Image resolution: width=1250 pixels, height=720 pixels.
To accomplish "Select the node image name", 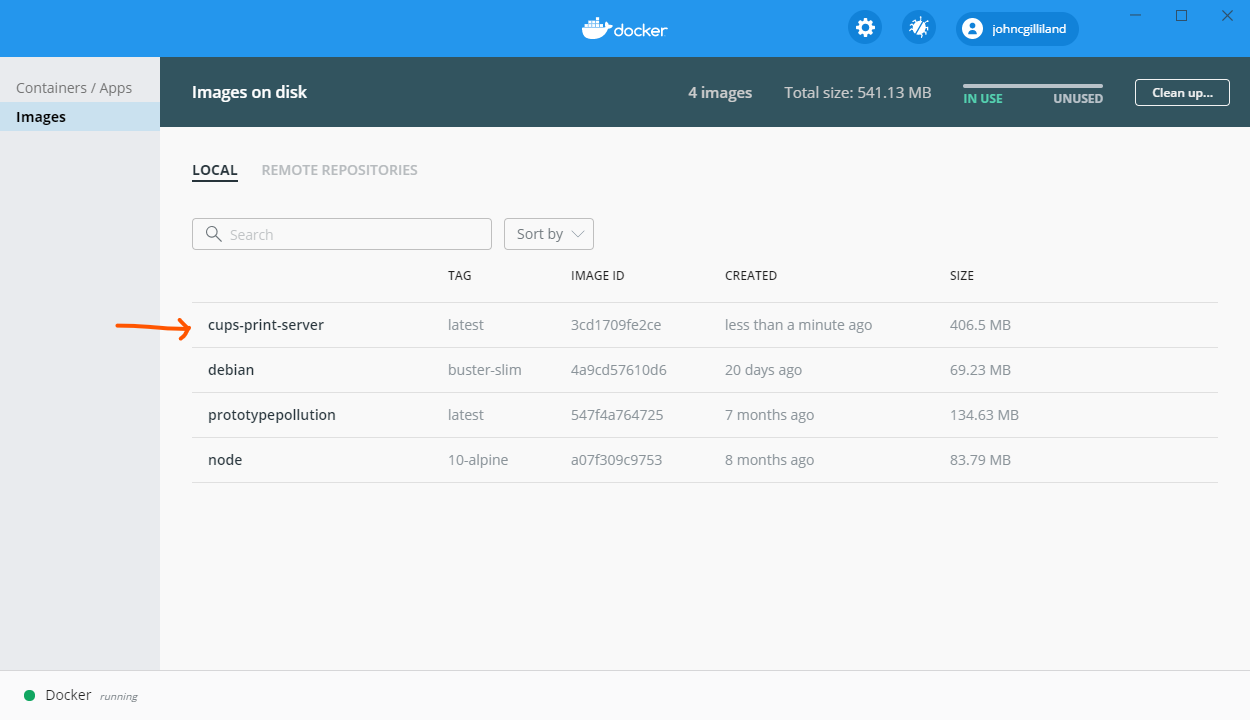I will [225, 460].
